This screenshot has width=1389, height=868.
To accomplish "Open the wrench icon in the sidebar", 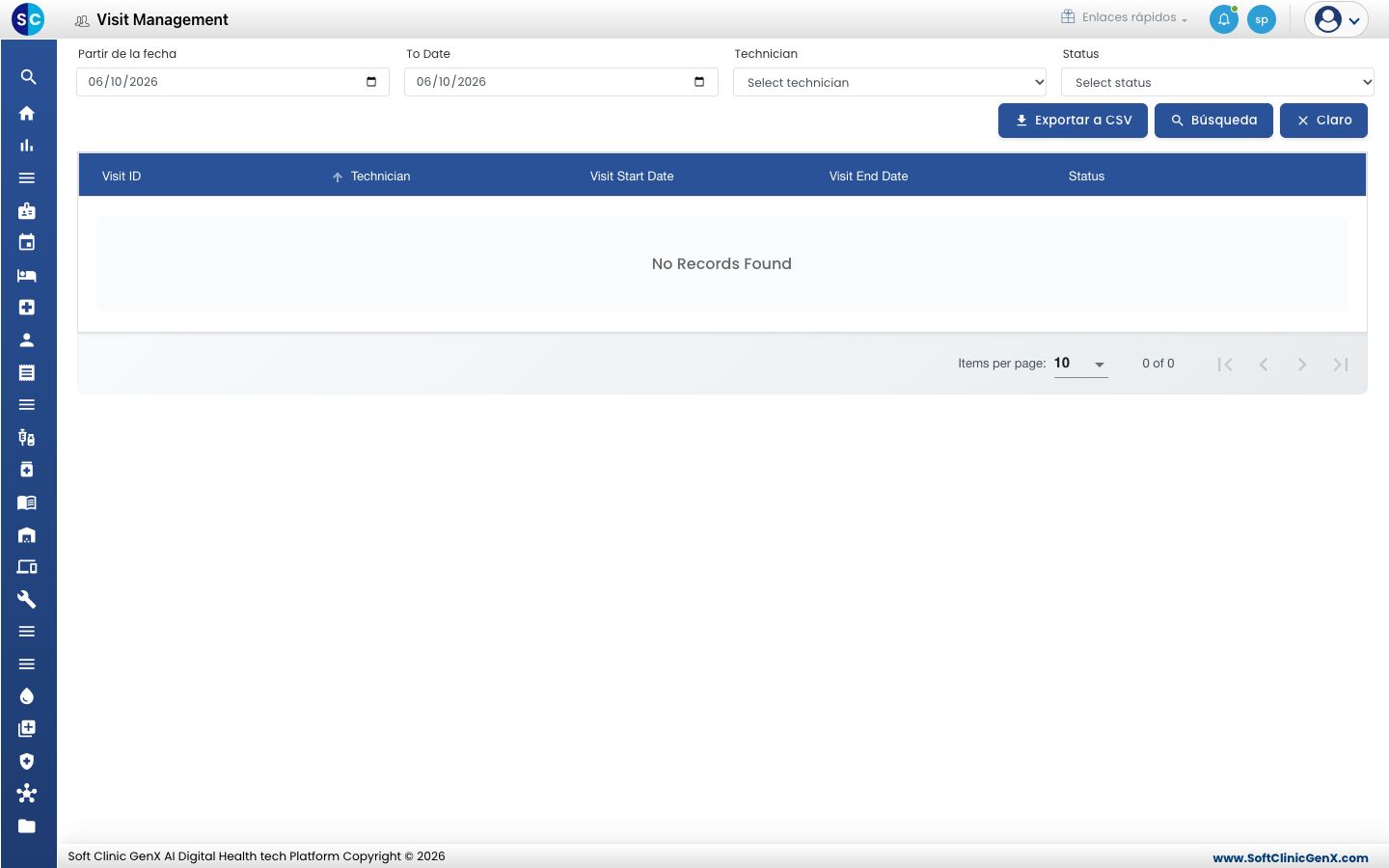I will 27,599.
